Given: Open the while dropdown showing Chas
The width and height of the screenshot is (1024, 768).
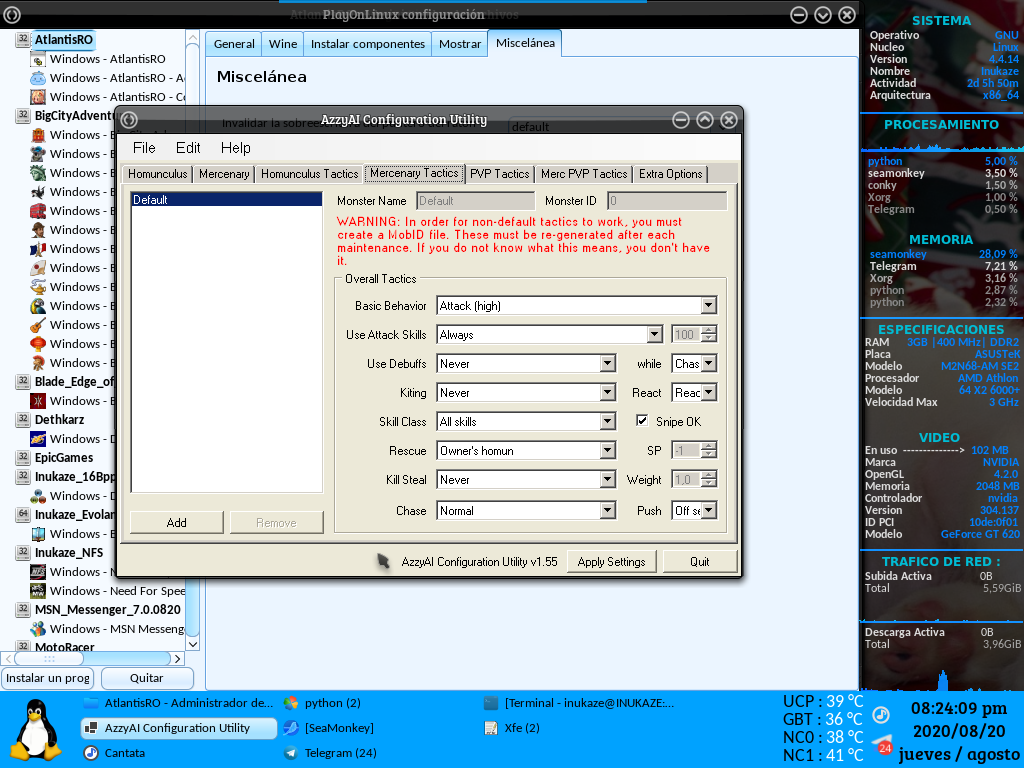Looking at the screenshot, I should (x=709, y=364).
